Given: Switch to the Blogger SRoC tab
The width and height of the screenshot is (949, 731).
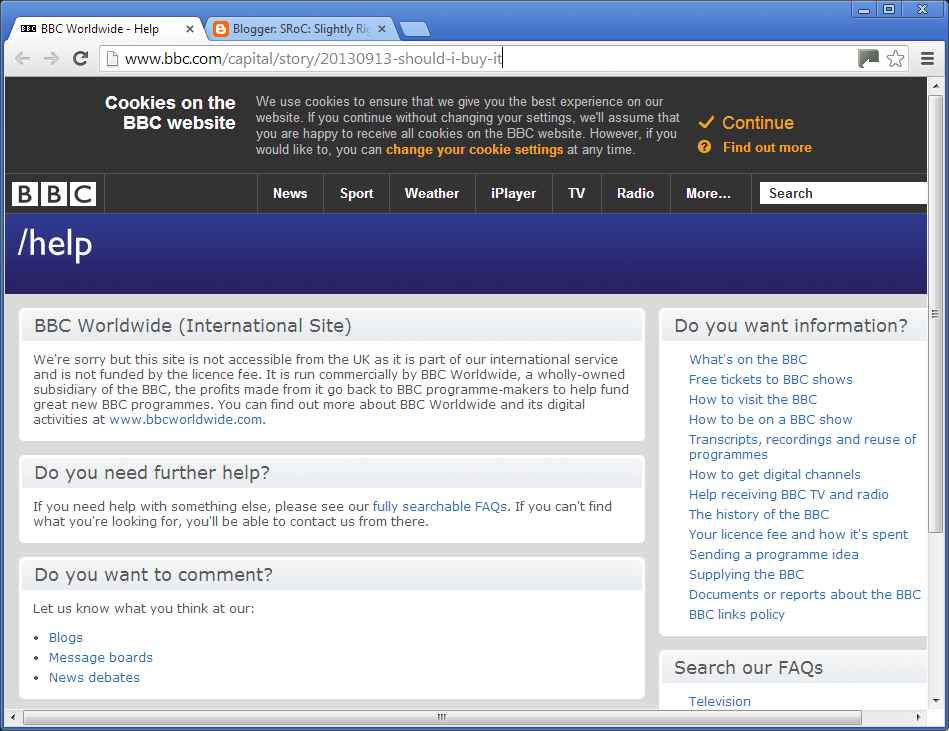Looking at the screenshot, I should 301,28.
